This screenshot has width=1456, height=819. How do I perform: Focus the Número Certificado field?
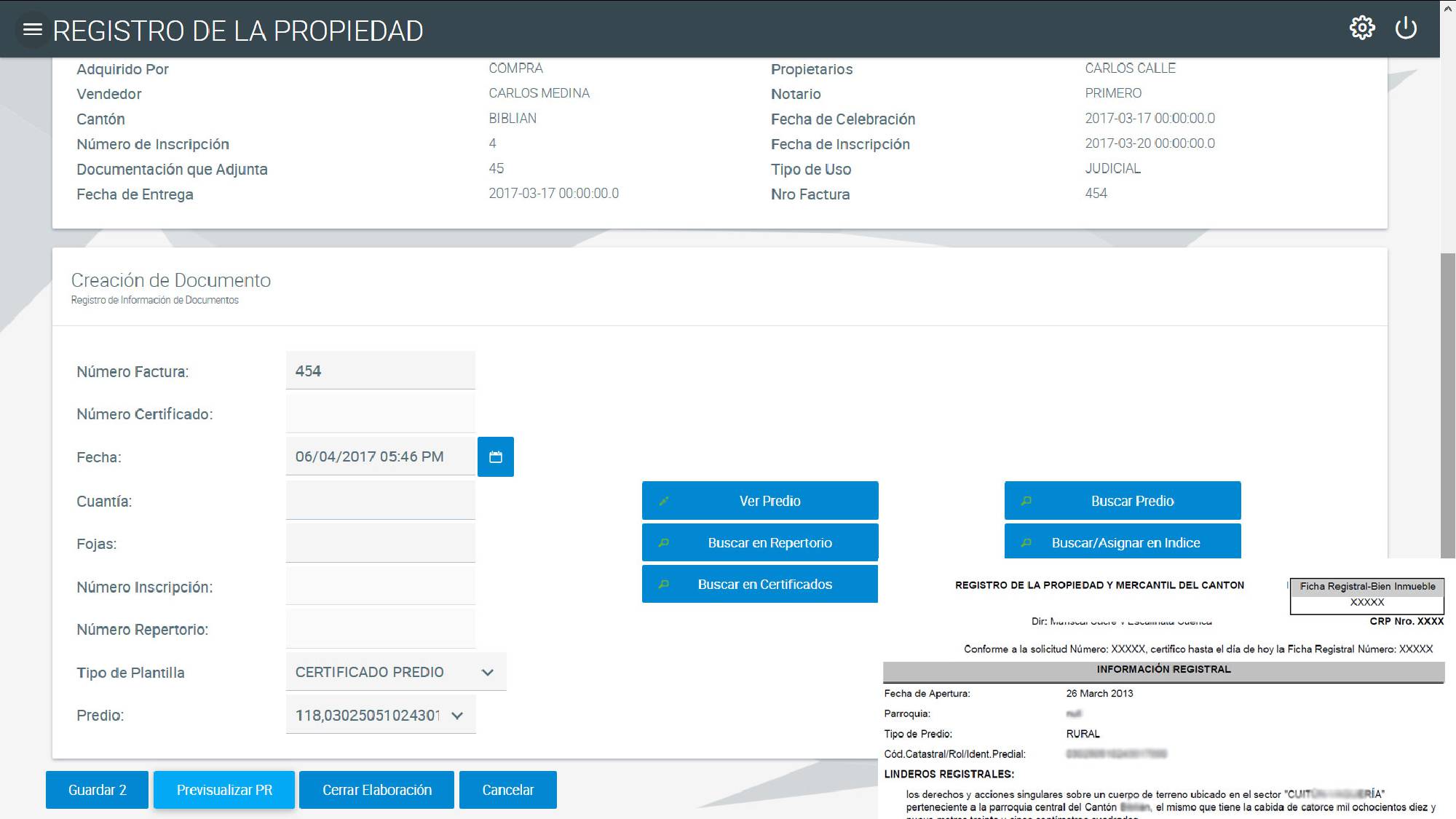coord(381,414)
